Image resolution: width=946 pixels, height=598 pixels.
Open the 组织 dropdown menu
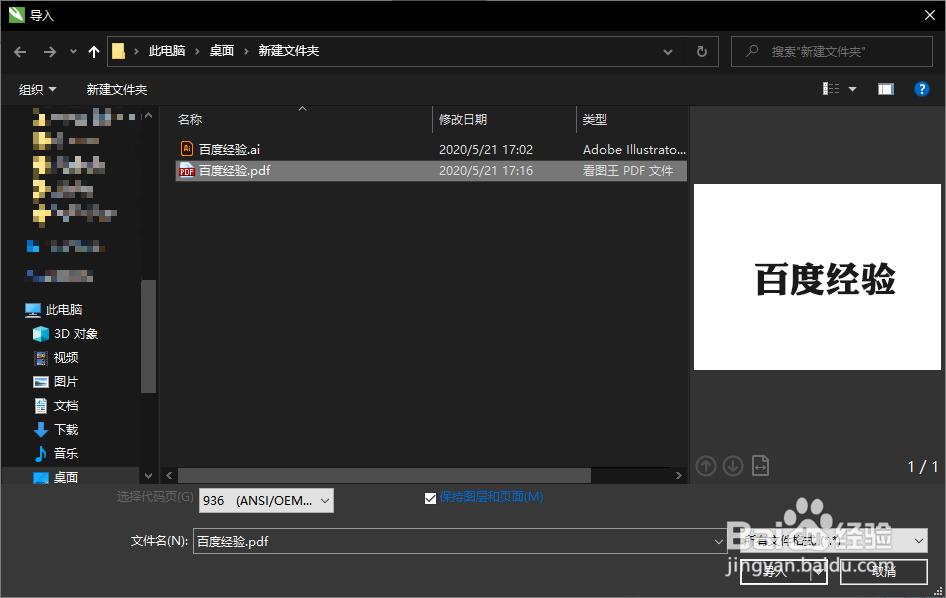pos(37,88)
